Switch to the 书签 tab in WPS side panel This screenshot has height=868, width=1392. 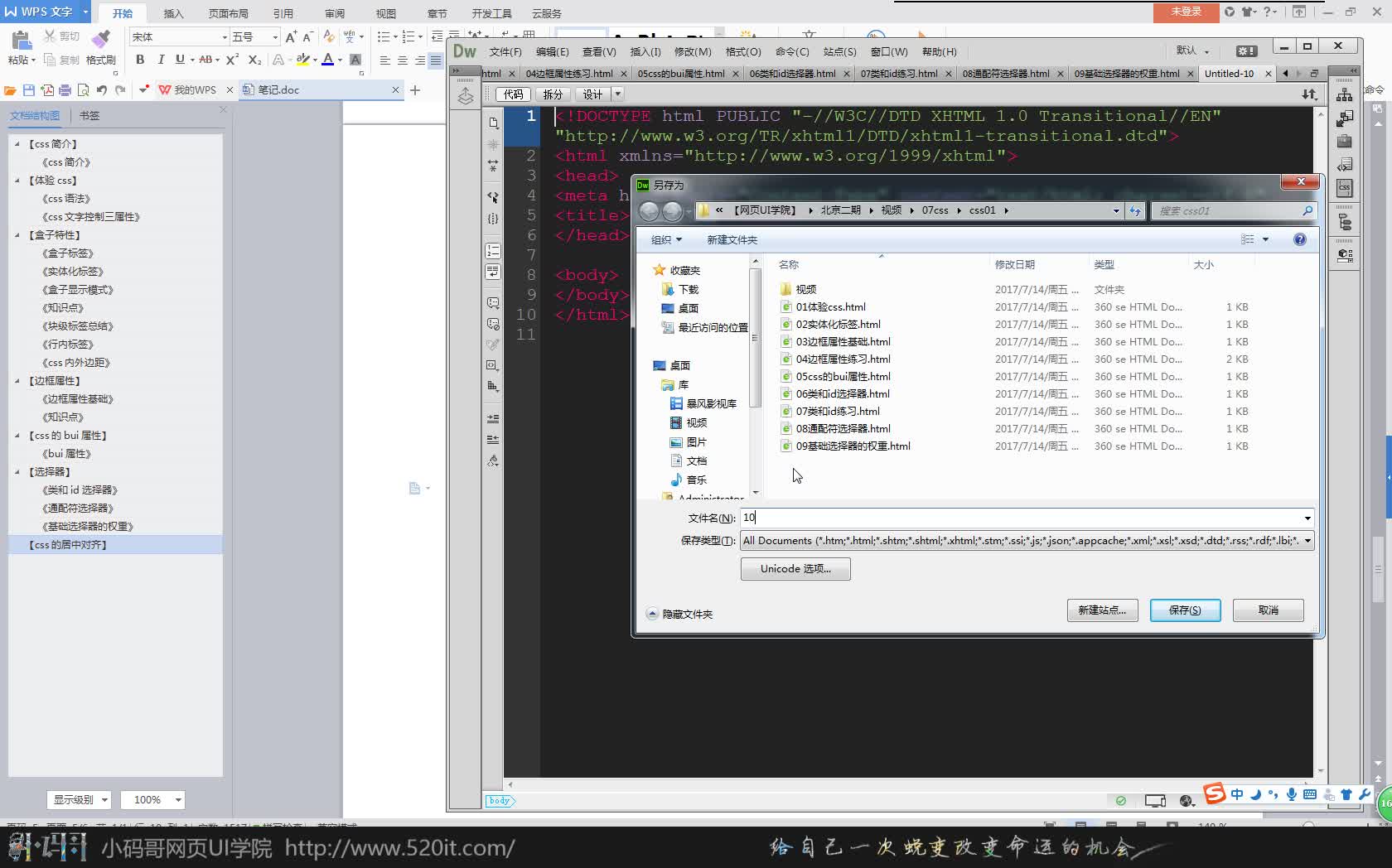point(89,115)
